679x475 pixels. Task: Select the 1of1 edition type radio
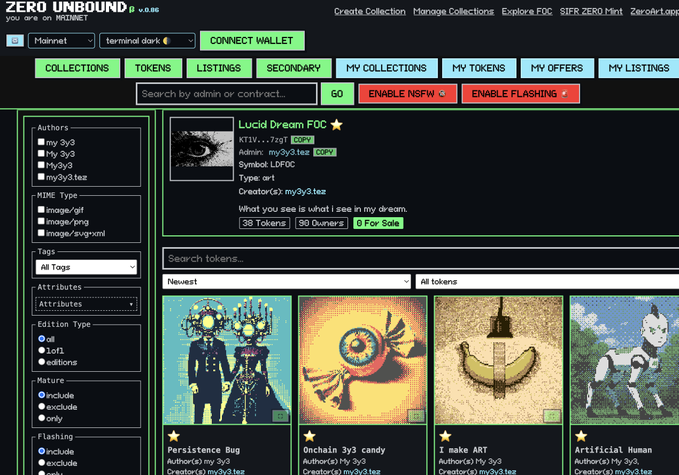42,350
